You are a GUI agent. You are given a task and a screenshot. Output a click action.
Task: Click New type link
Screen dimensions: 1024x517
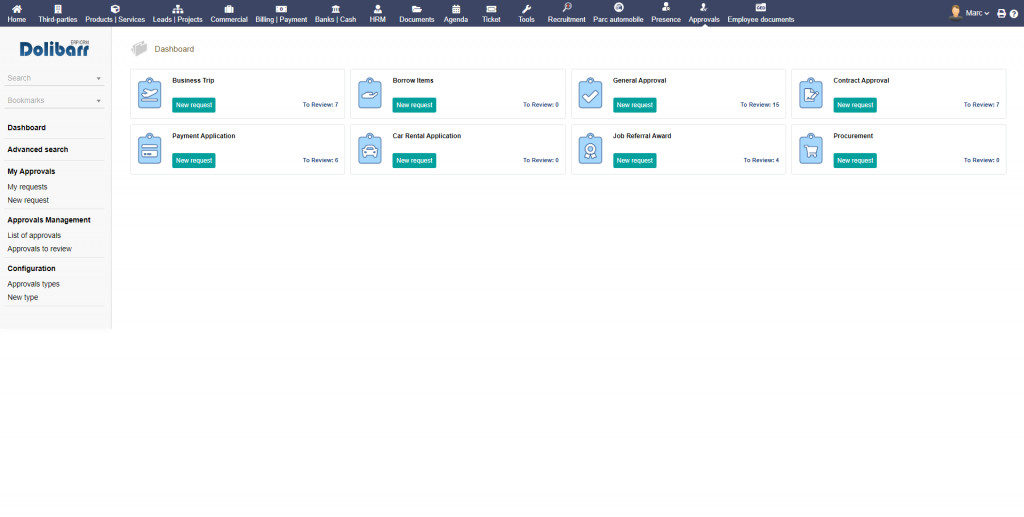point(23,297)
